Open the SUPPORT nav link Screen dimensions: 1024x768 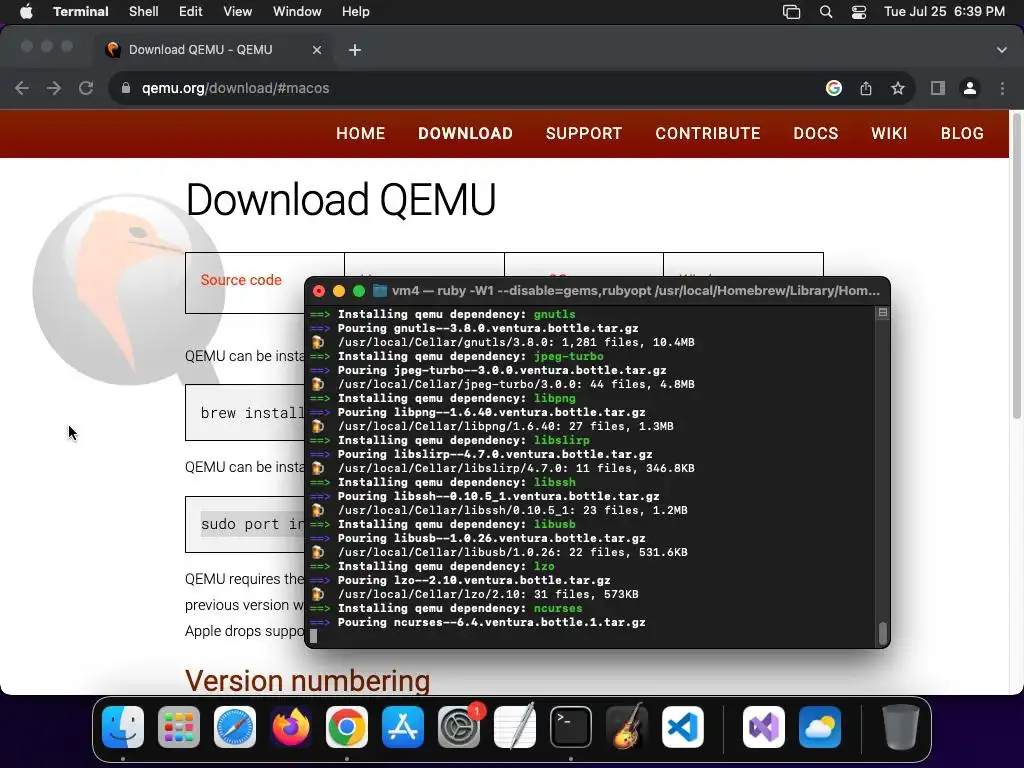(x=584, y=133)
